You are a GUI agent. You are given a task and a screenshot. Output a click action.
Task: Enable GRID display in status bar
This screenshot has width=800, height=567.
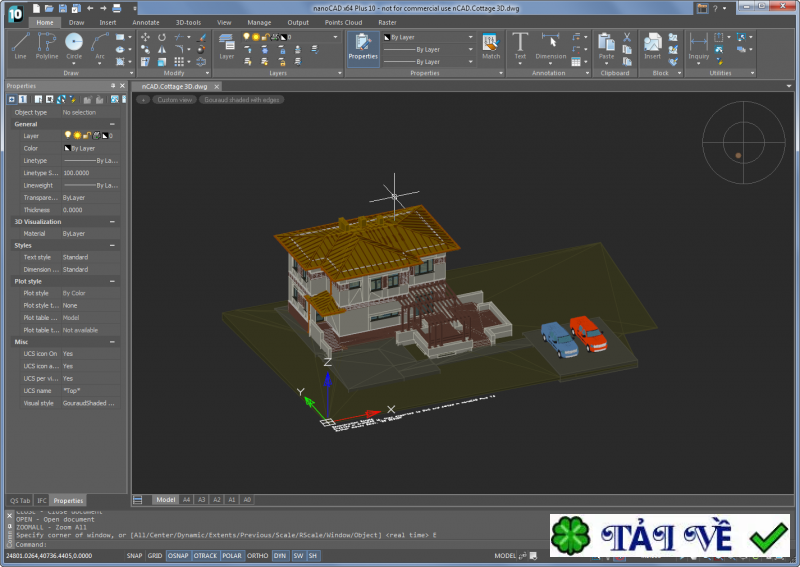[155, 555]
